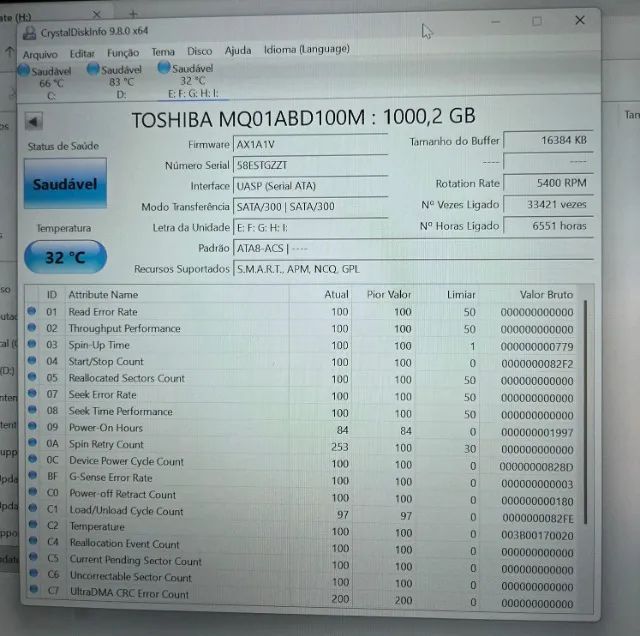Screen dimensions: 640x636
Task: Click status dot for Uncorrectable Sector Count
Action: [34, 573]
